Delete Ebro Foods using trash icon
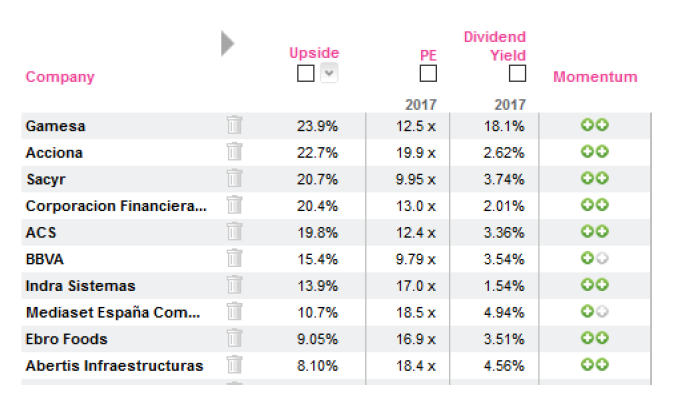 coord(234,338)
